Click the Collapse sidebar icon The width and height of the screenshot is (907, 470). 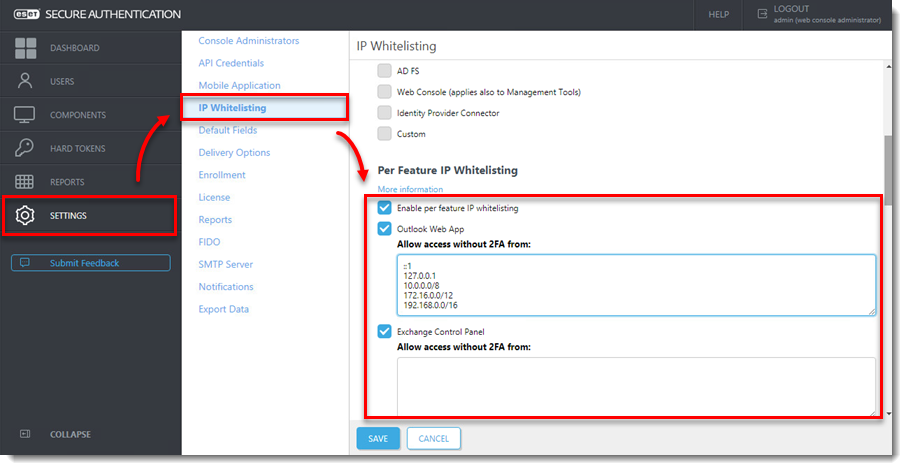point(25,434)
